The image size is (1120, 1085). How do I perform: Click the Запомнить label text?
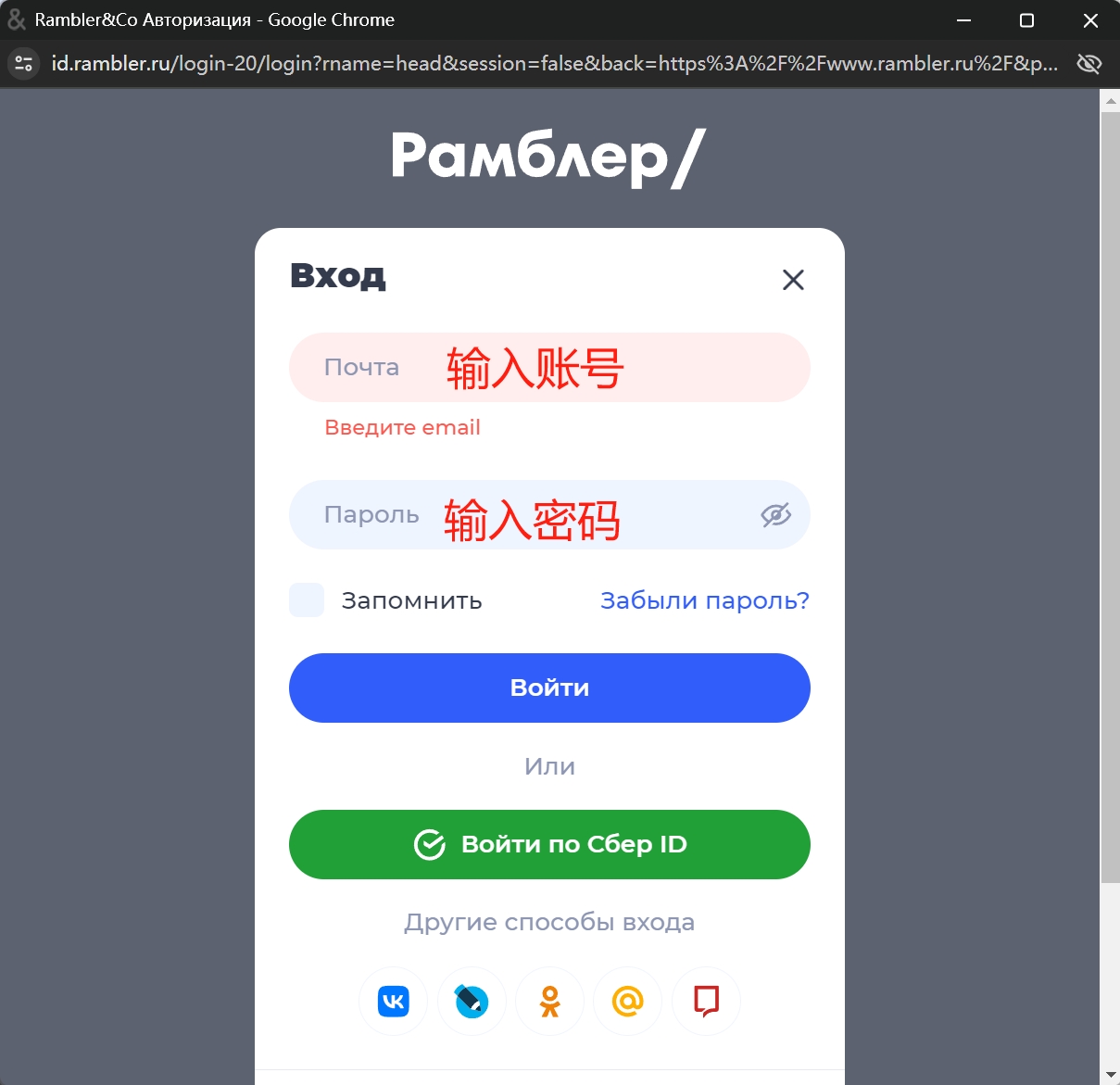pos(411,600)
